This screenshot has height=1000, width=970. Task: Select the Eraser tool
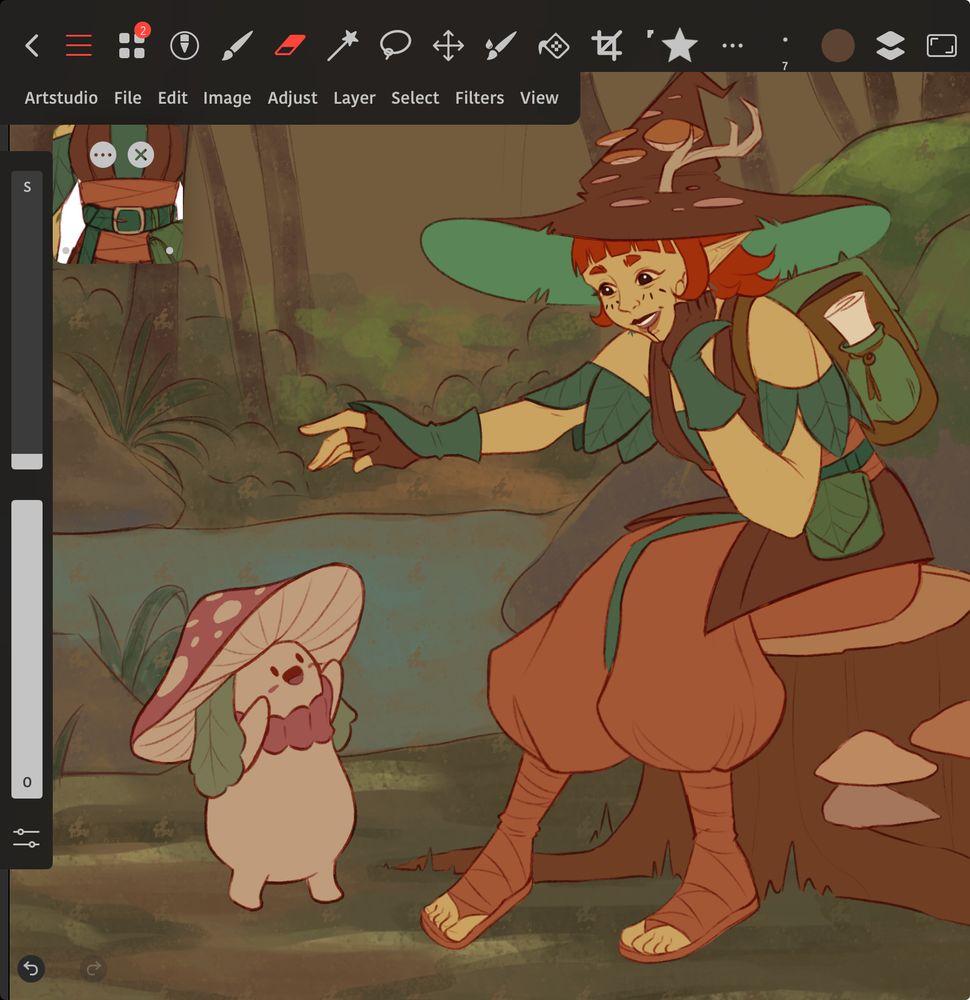coord(289,45)
